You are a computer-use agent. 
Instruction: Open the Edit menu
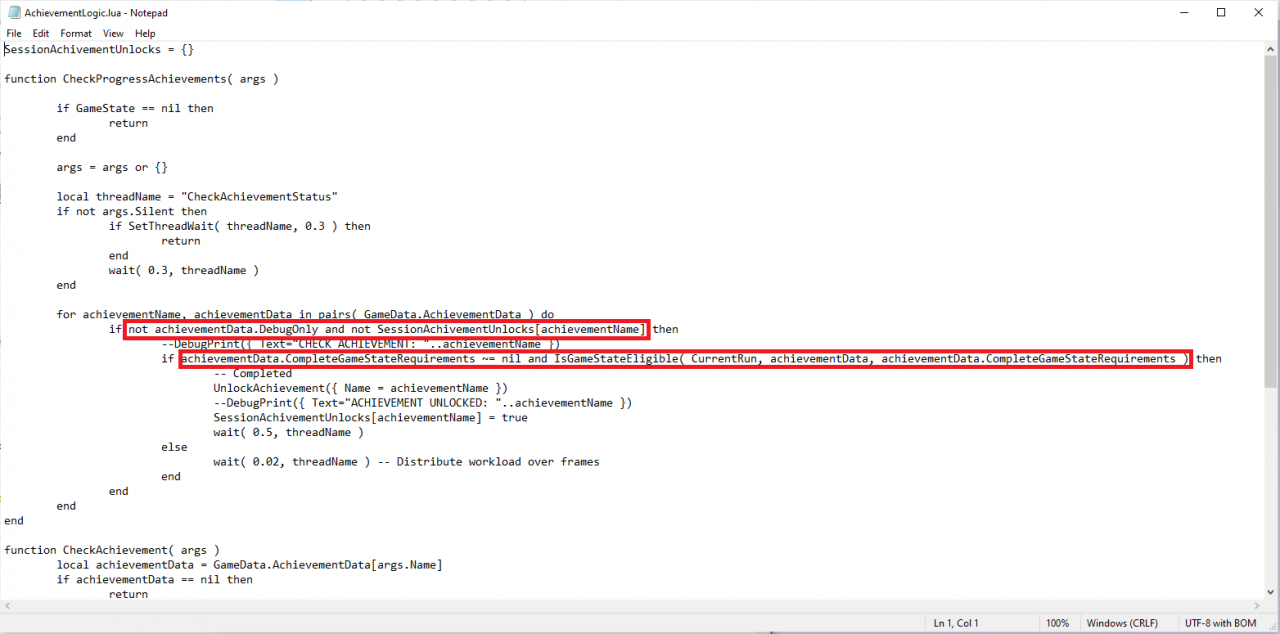coord(41,33)
